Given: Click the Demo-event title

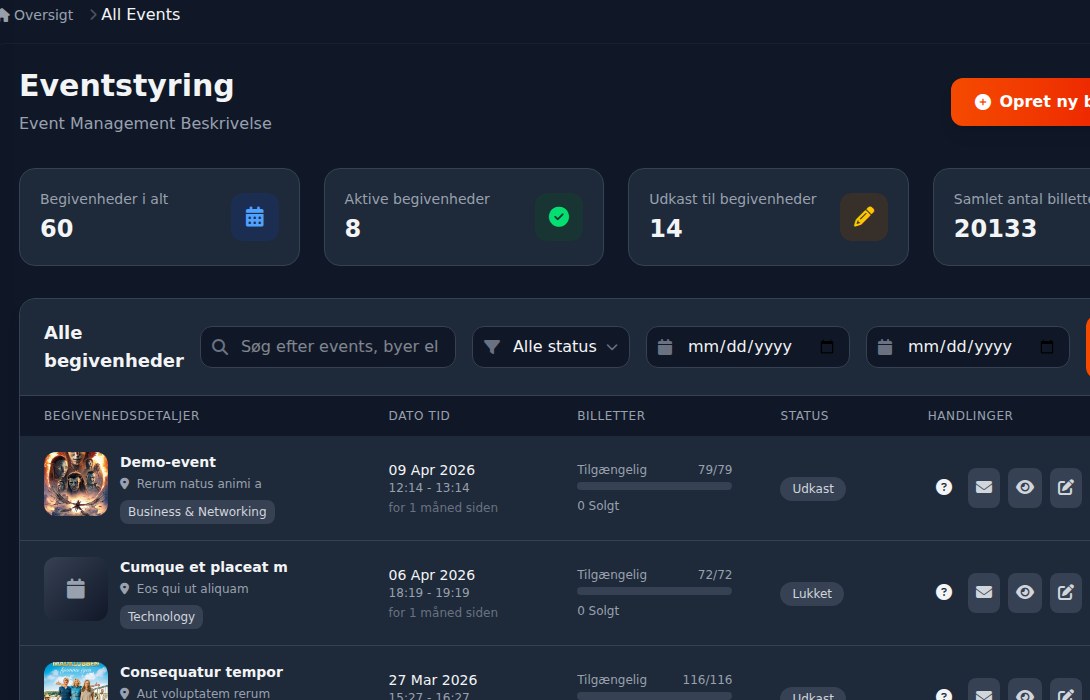Looking at the screenshot, I should [x=168, y=462].
